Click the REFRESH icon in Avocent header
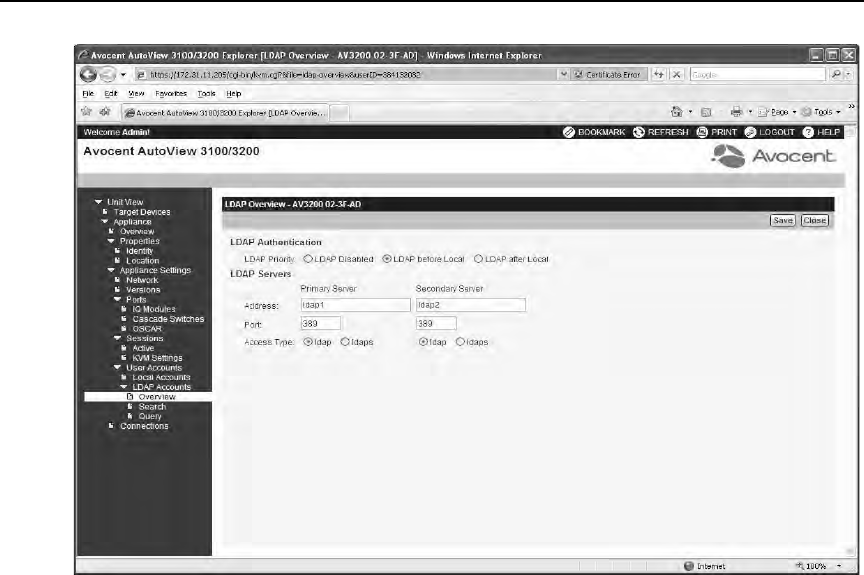This screenshot has width=864, height=575. click(639, 132)
